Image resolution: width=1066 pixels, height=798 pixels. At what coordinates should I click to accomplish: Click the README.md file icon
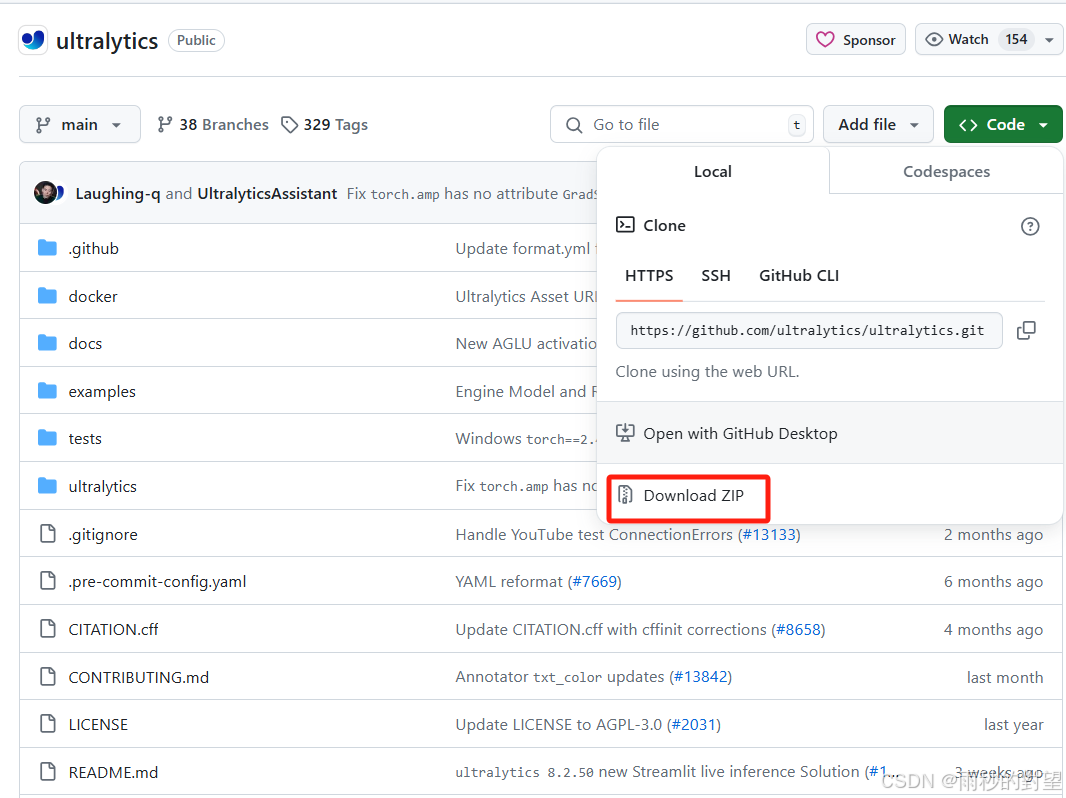(48, 771)
